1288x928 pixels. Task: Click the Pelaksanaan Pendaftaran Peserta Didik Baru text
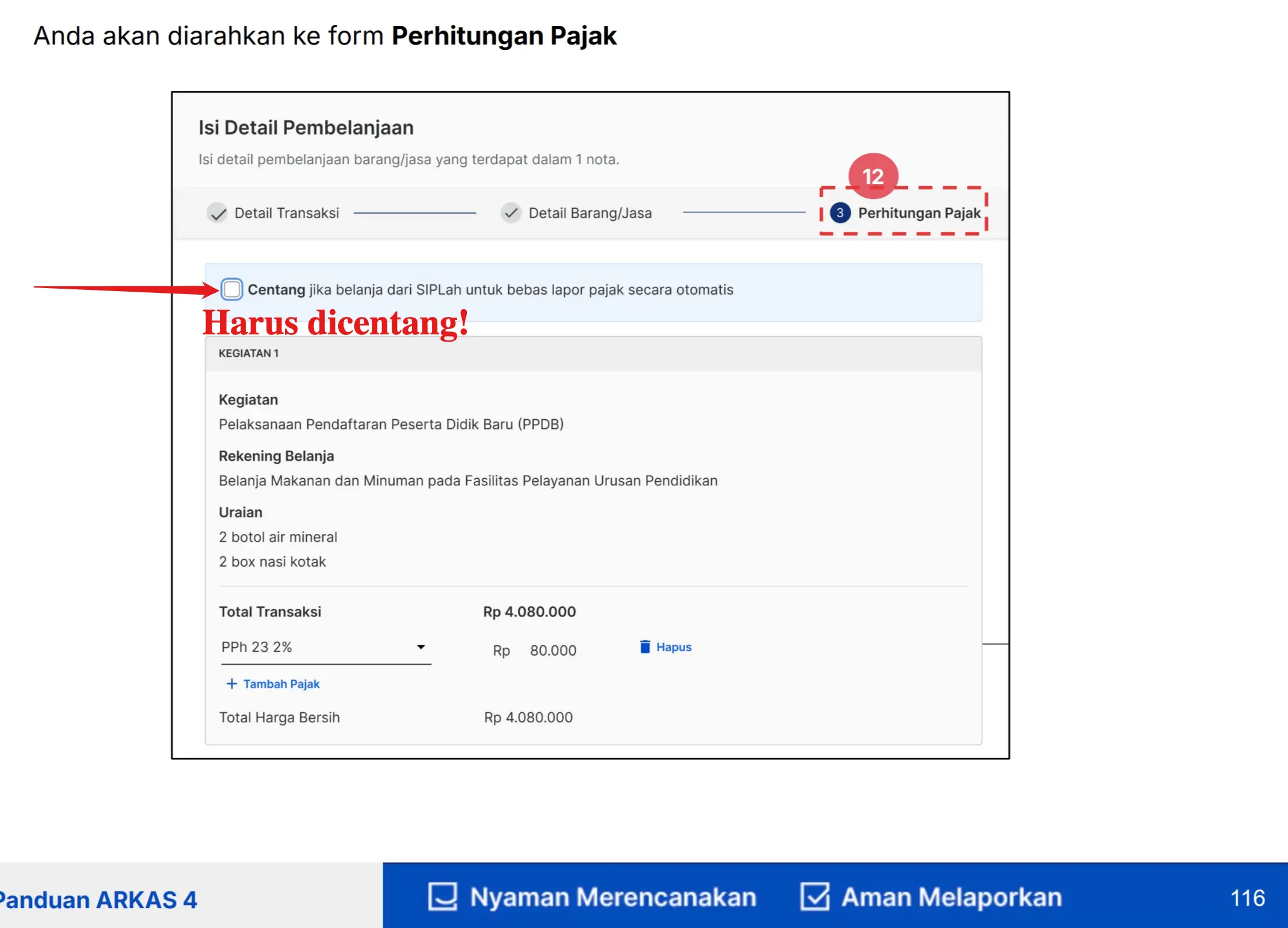(x=391, y=425)
